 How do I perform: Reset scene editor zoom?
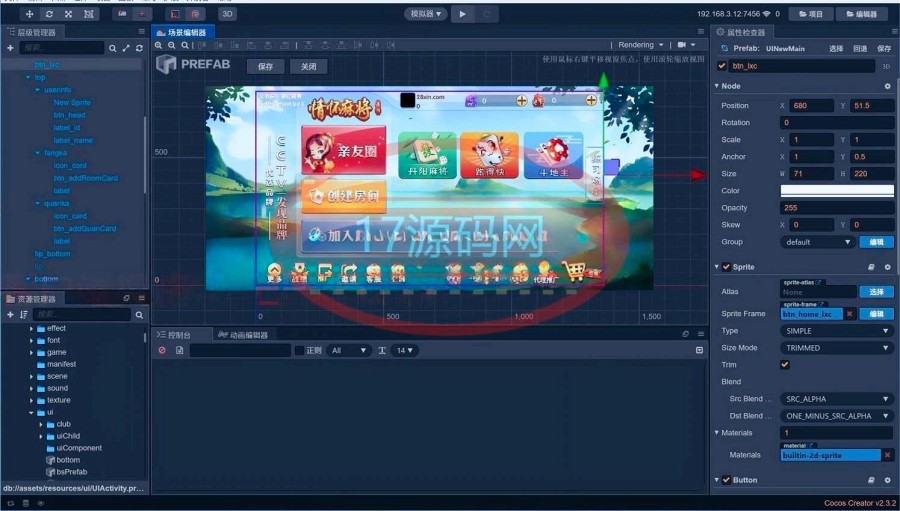click(184, 45)
